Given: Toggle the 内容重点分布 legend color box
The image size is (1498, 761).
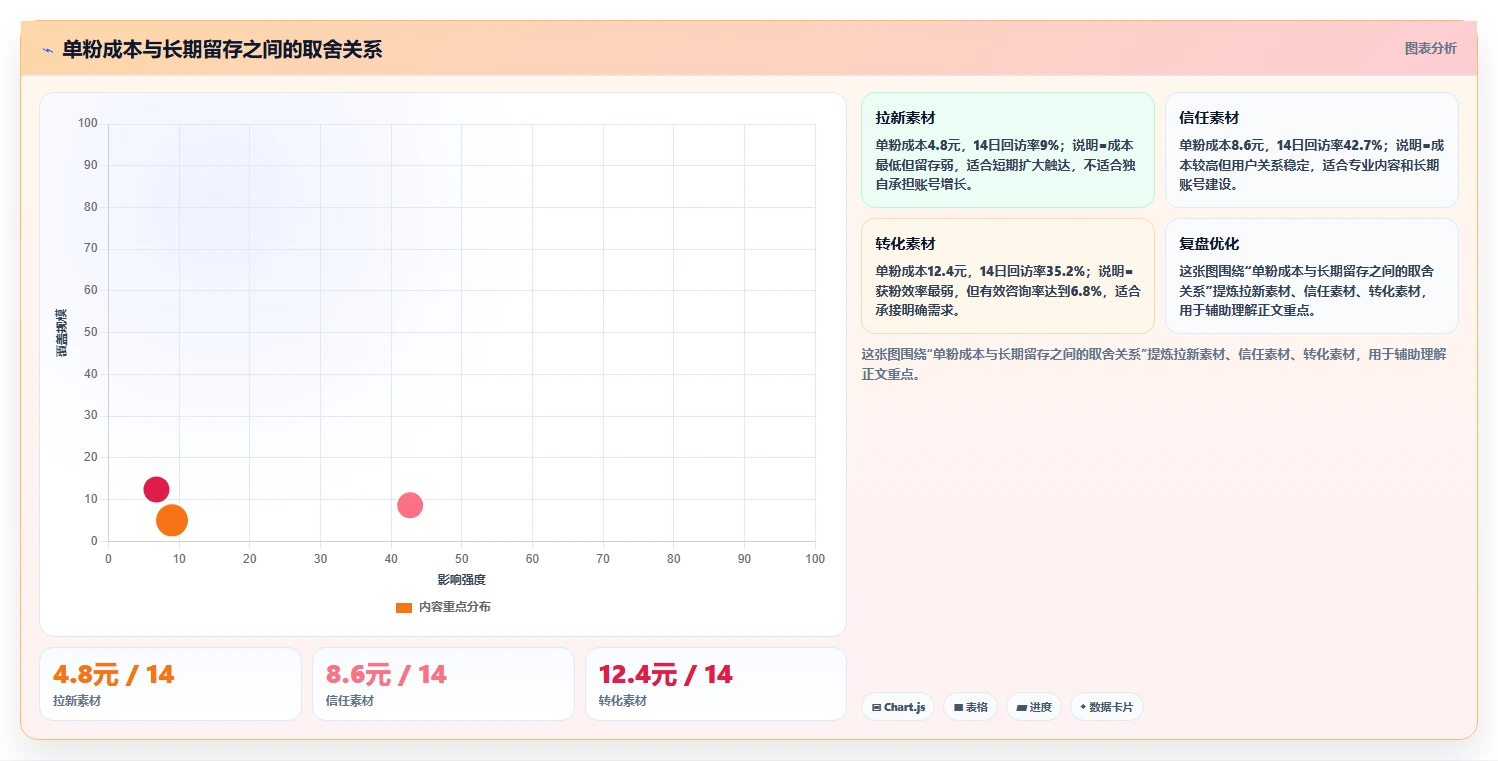Looking at the screenshot, I should 404,607.
